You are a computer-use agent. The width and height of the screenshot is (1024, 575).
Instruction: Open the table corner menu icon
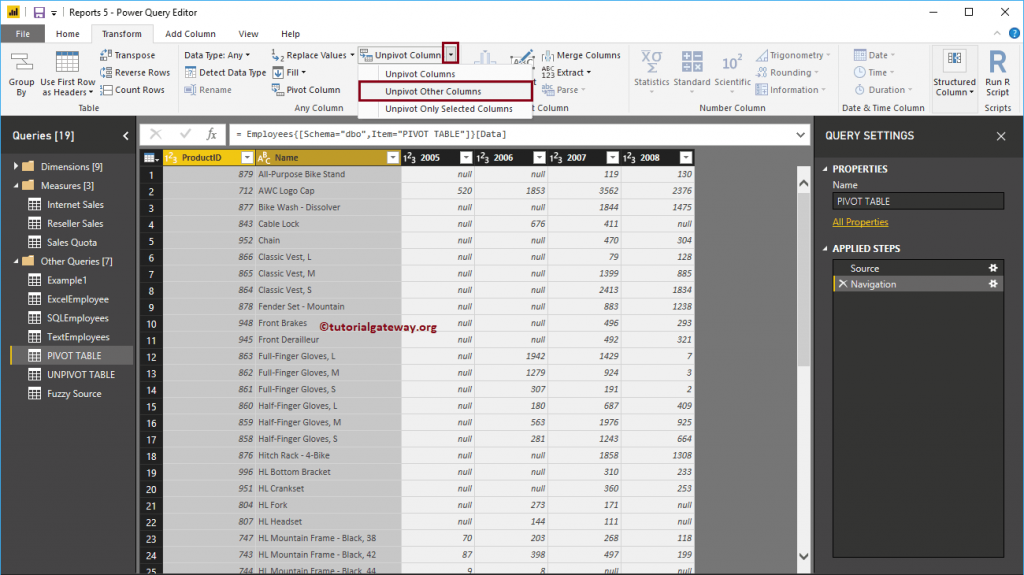click(151, 157)
